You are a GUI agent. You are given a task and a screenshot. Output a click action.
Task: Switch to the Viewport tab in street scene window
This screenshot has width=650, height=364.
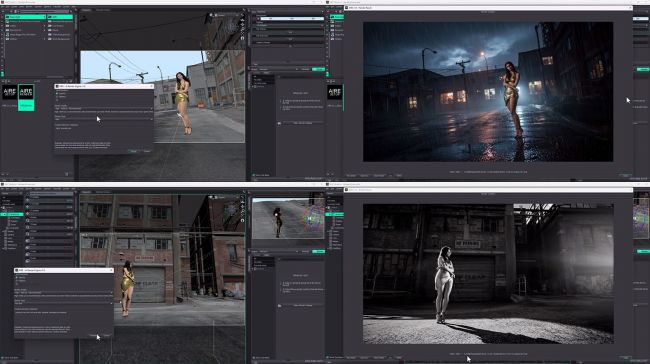86,10
